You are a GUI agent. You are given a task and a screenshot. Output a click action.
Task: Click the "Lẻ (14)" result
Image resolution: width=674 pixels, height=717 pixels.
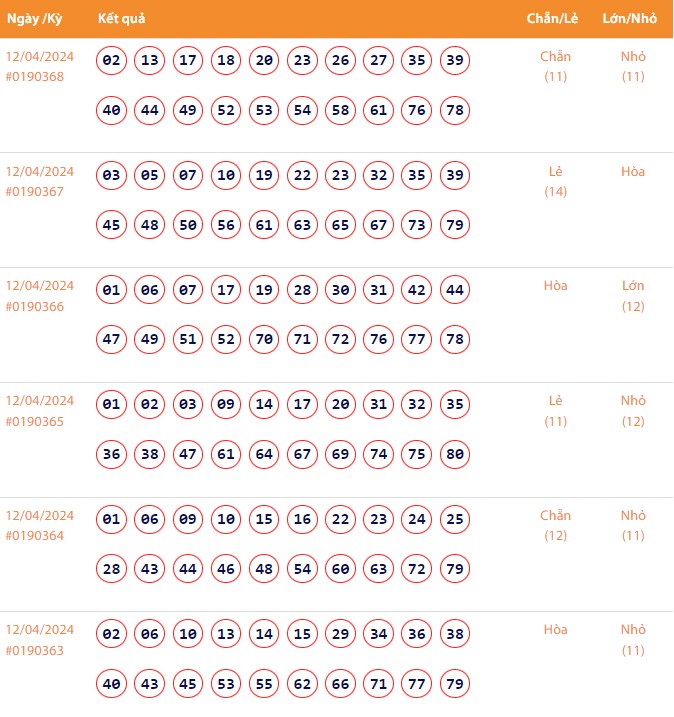tap(555, 181)
